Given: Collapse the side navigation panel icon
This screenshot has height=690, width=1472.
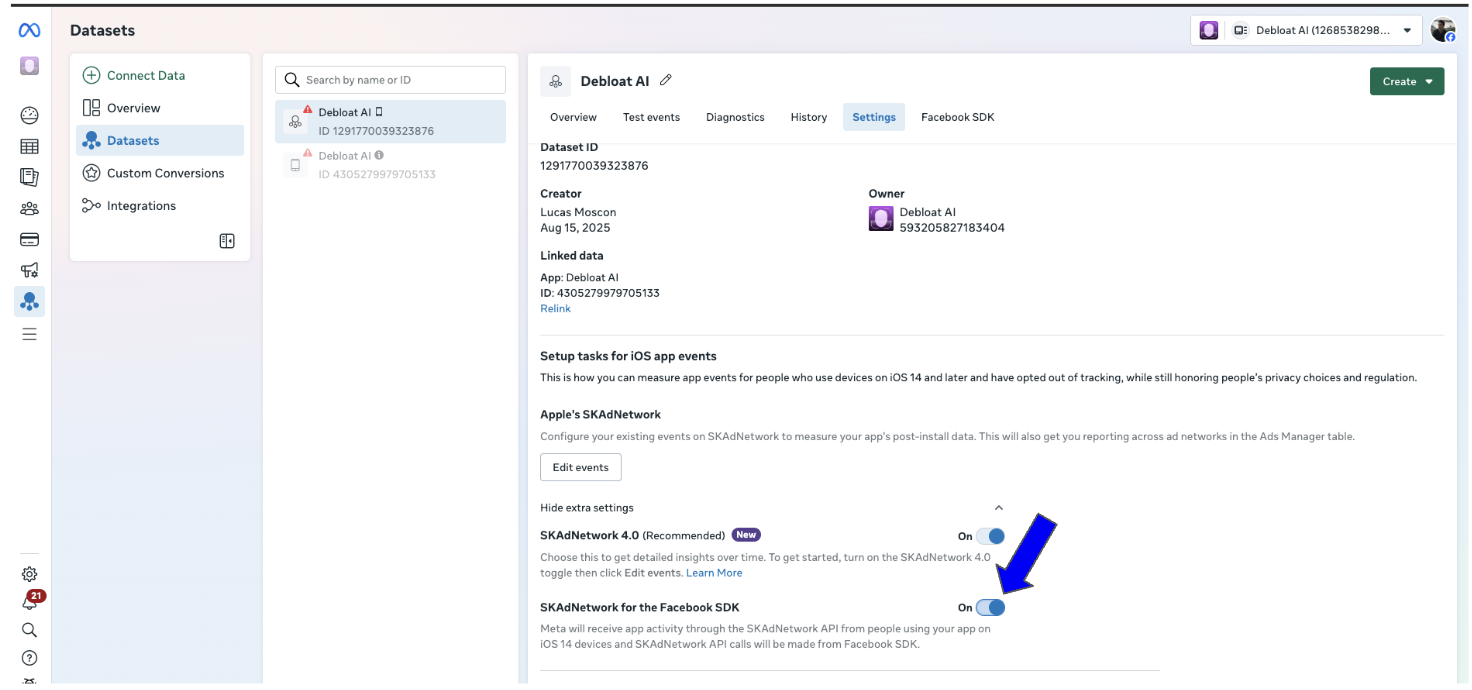Looking at the screenshot, I should coord(227,241).
